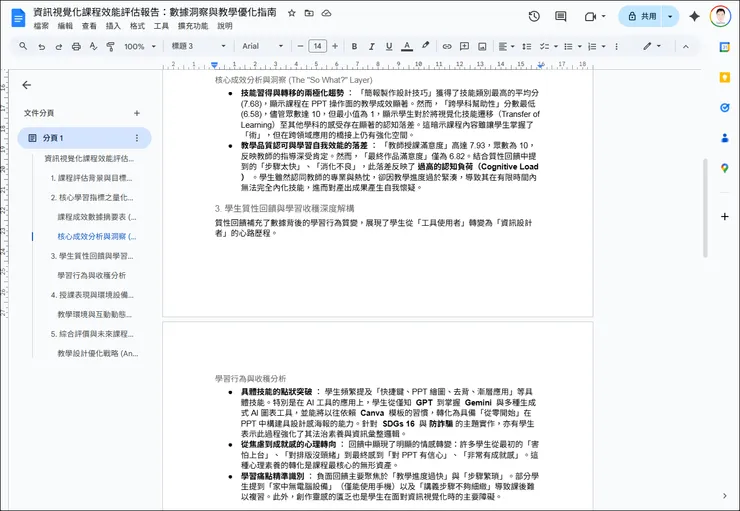Open editing mode pencil dropdown

(x=652, y=46)
